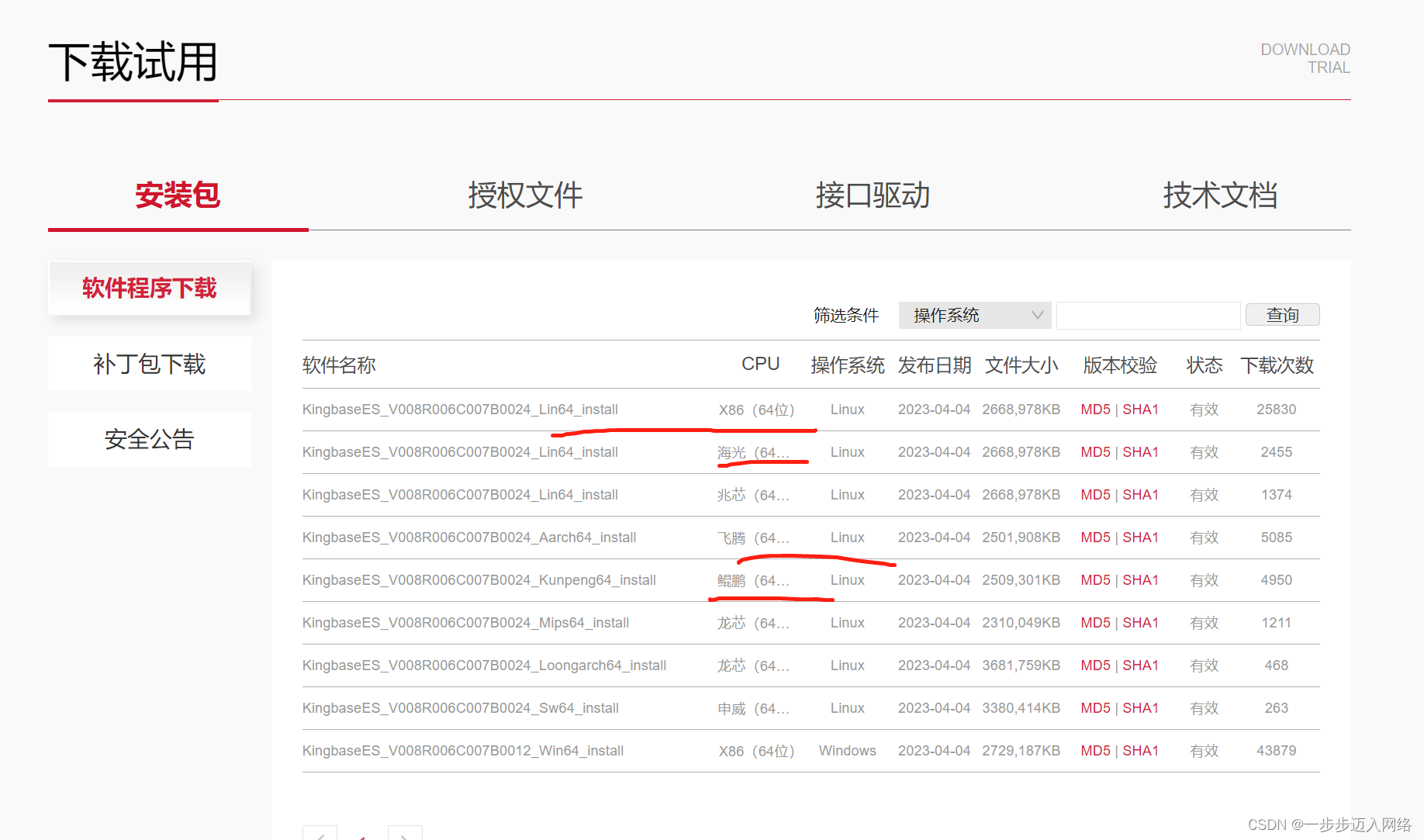Open the 安全公告 section

(x=149, y=438)
